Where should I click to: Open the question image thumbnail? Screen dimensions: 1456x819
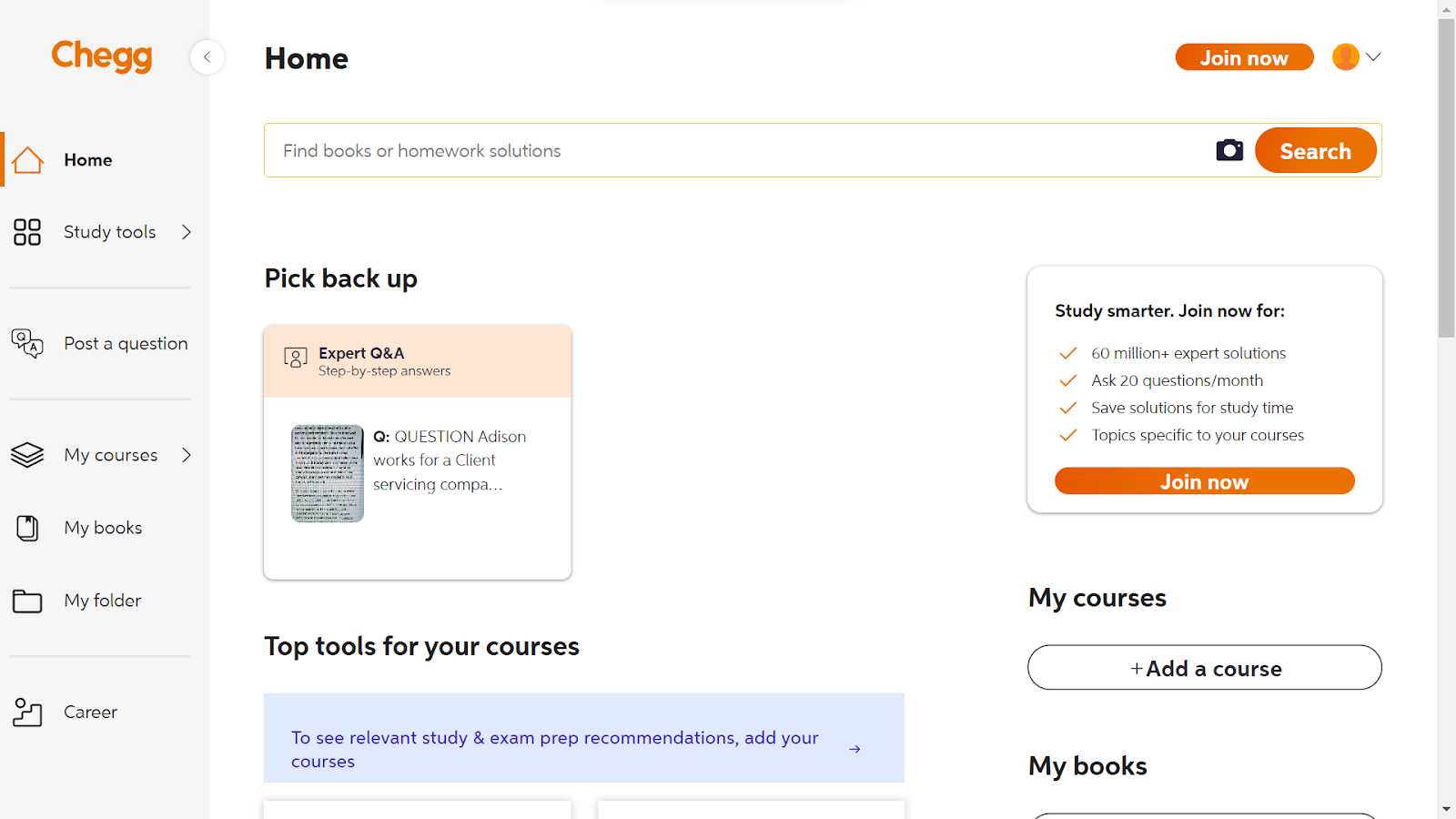pyautogui.click(x=328, y=473)
